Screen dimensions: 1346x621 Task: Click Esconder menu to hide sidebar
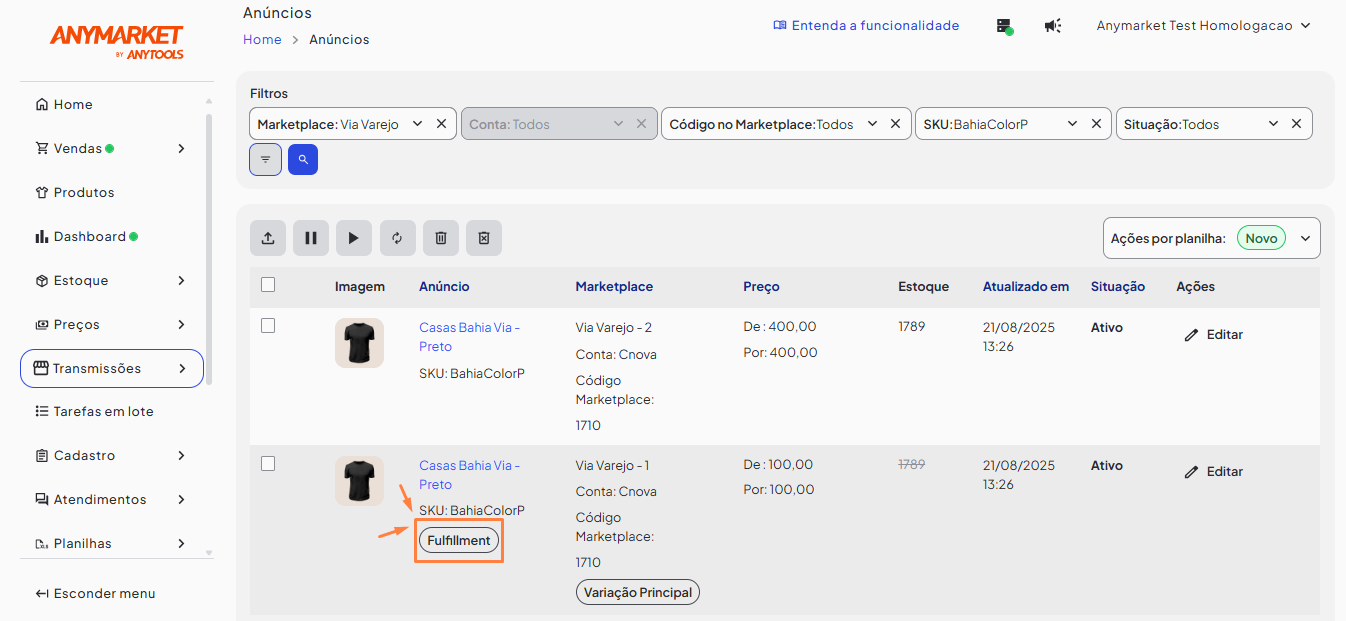tap(95, 593)
